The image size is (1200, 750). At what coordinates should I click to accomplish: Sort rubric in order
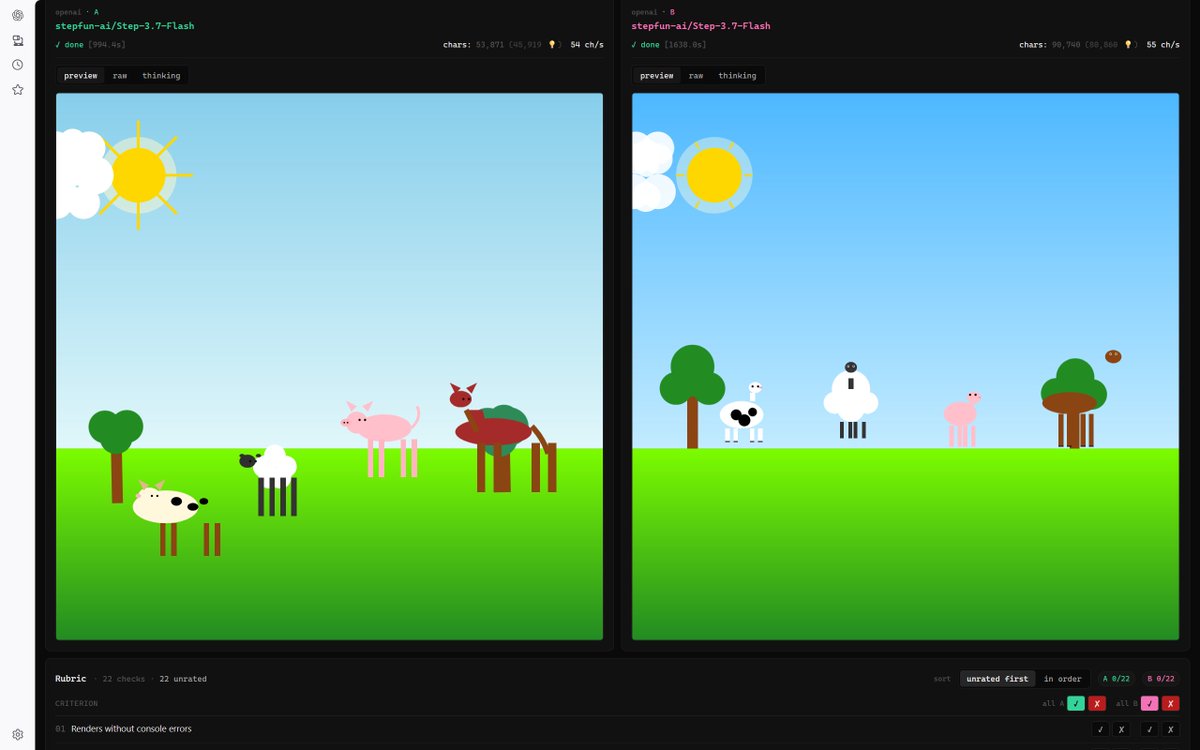click(x=1062, y=679)
